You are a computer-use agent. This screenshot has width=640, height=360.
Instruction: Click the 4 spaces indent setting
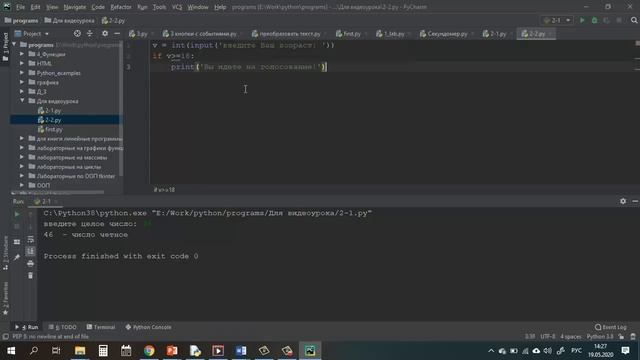point(571,336)
